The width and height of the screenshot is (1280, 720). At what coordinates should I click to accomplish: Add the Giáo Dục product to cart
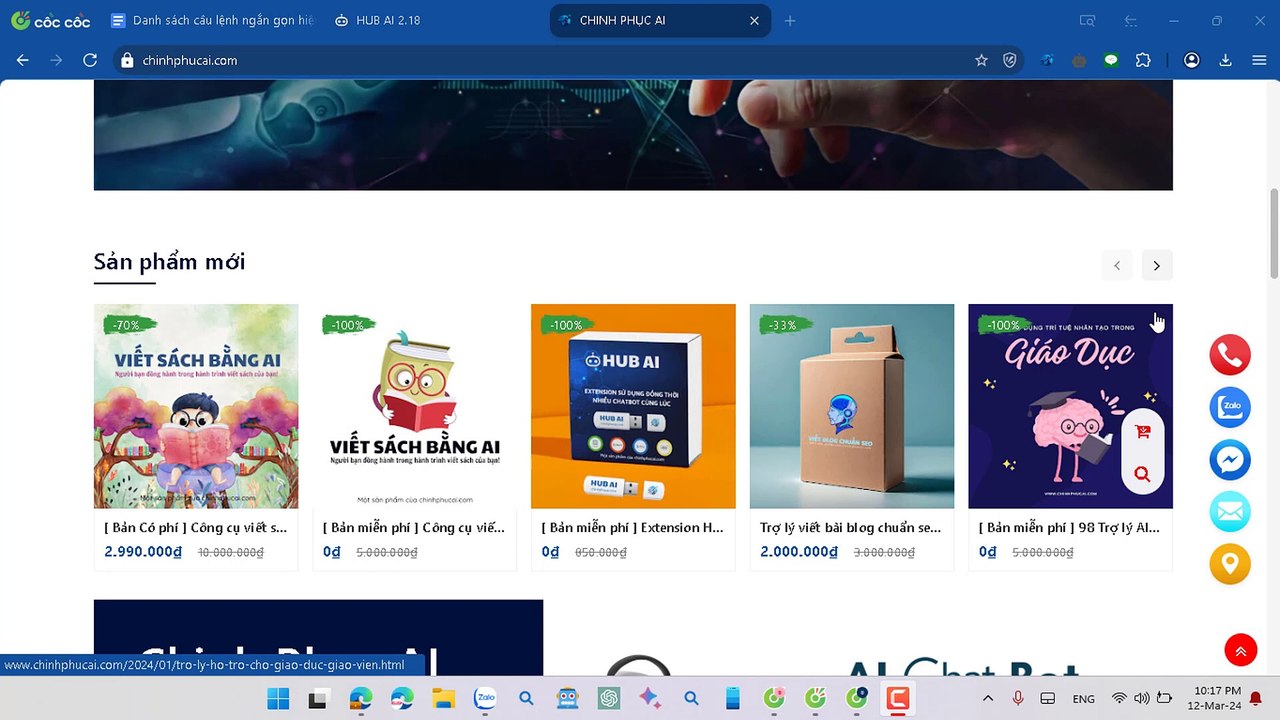(x=1143, y=432)
